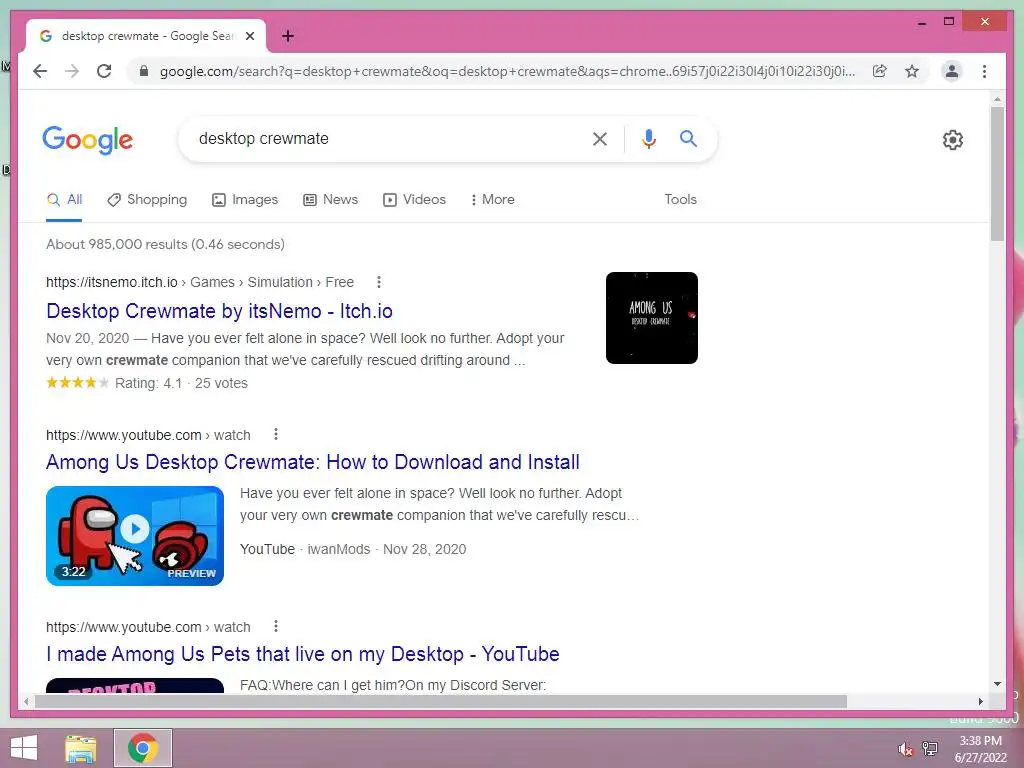Click the address bar URL
Image resolution: width=1024 pixels, height=768 pixels.
pos(507,71)
